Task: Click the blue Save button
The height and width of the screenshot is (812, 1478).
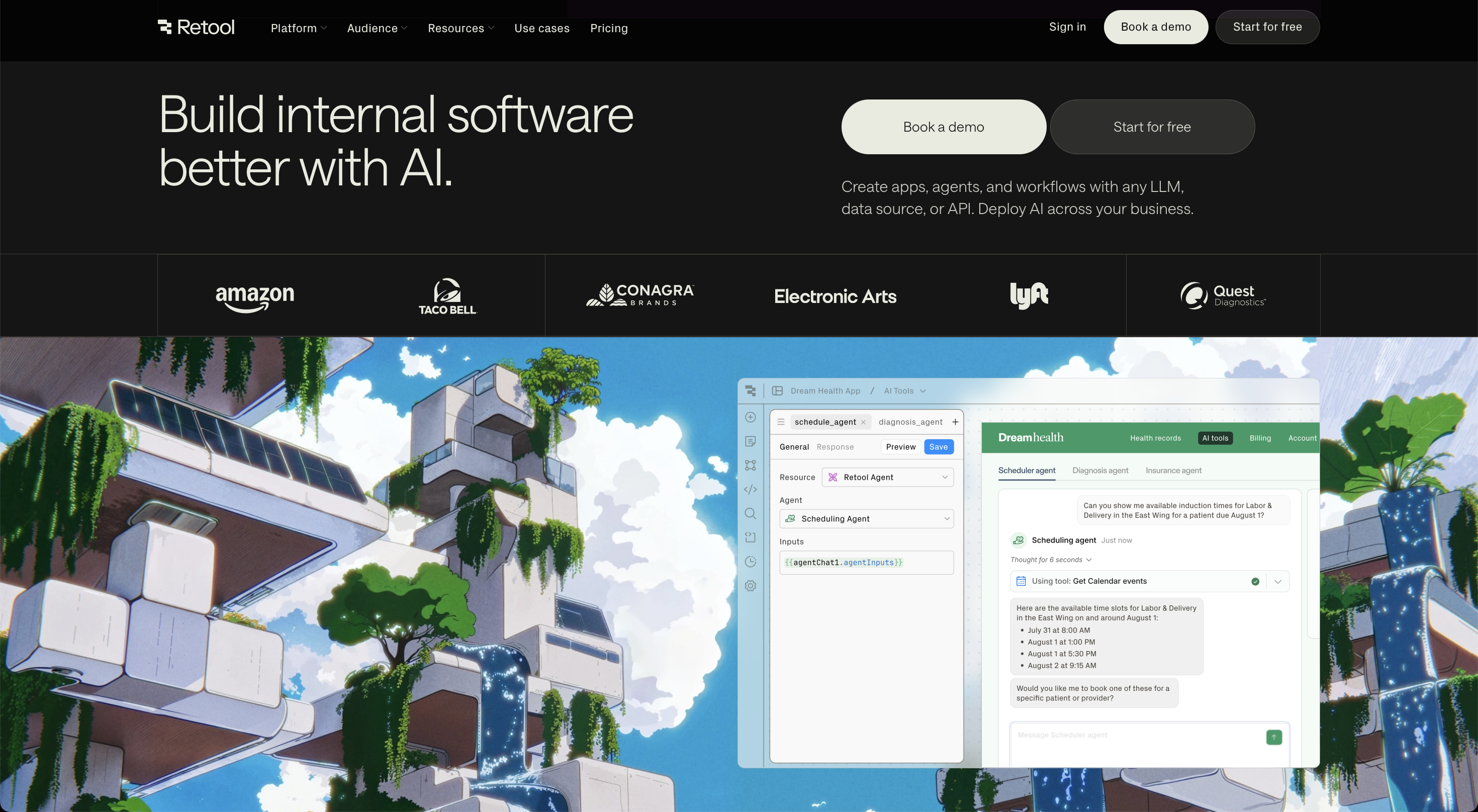Action: tap(939, 447)
